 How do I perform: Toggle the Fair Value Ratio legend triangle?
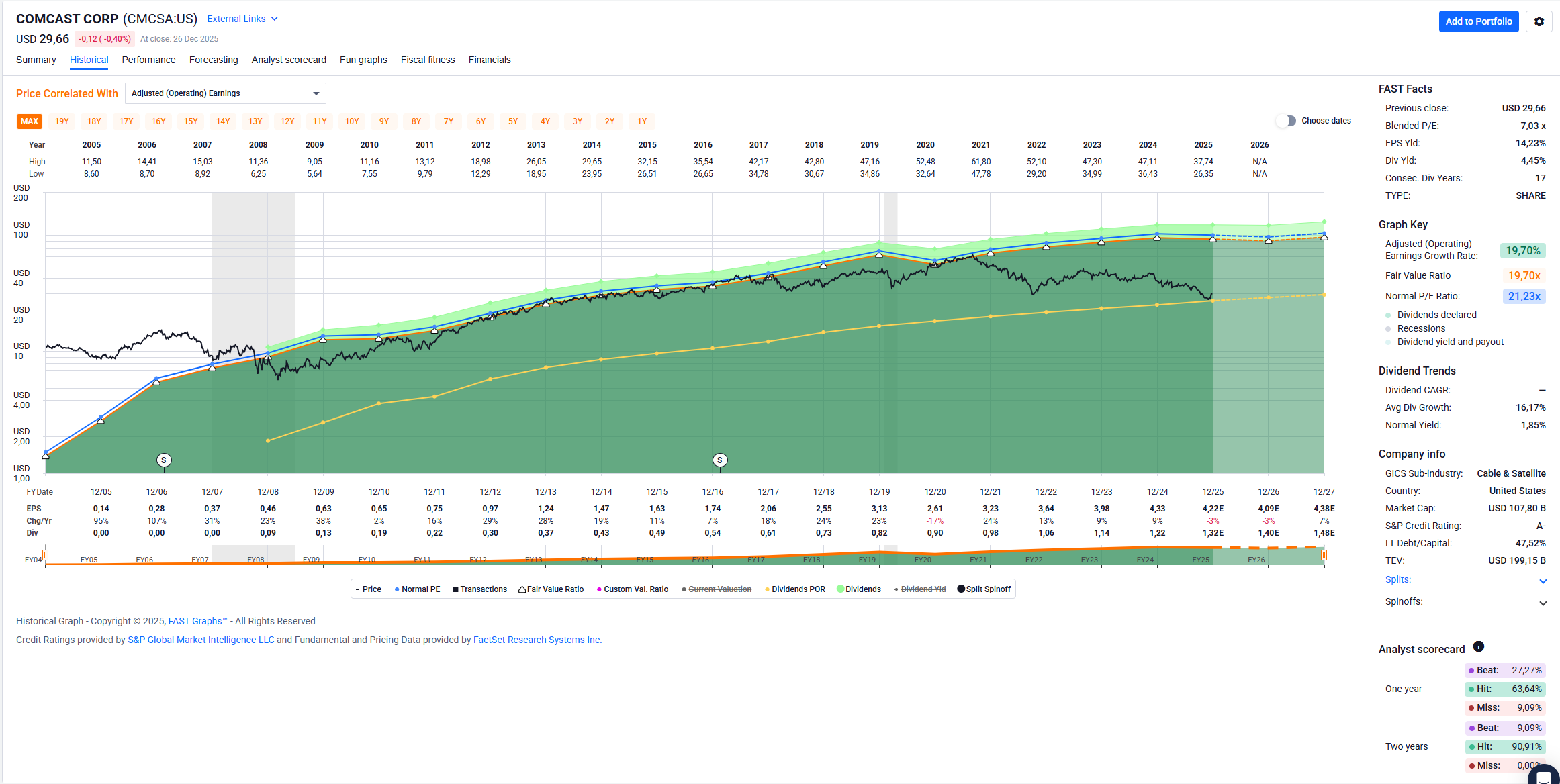tap(522, 589)
